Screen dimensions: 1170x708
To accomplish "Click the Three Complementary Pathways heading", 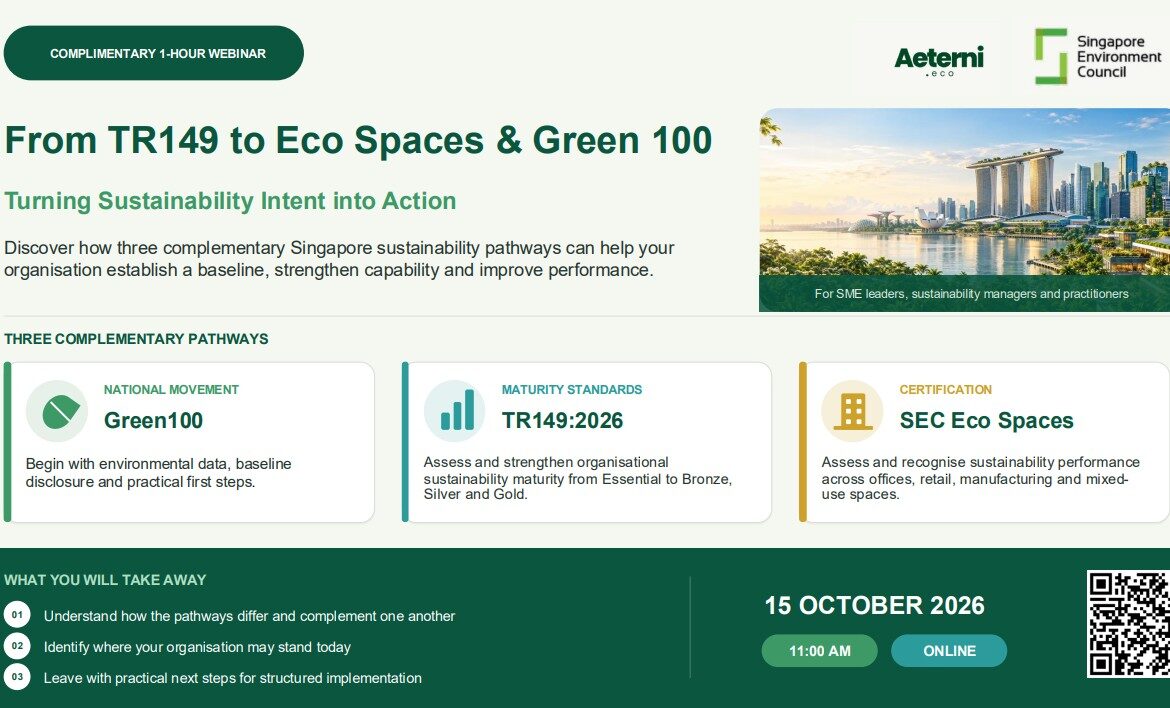I will (x=136, y=339).
